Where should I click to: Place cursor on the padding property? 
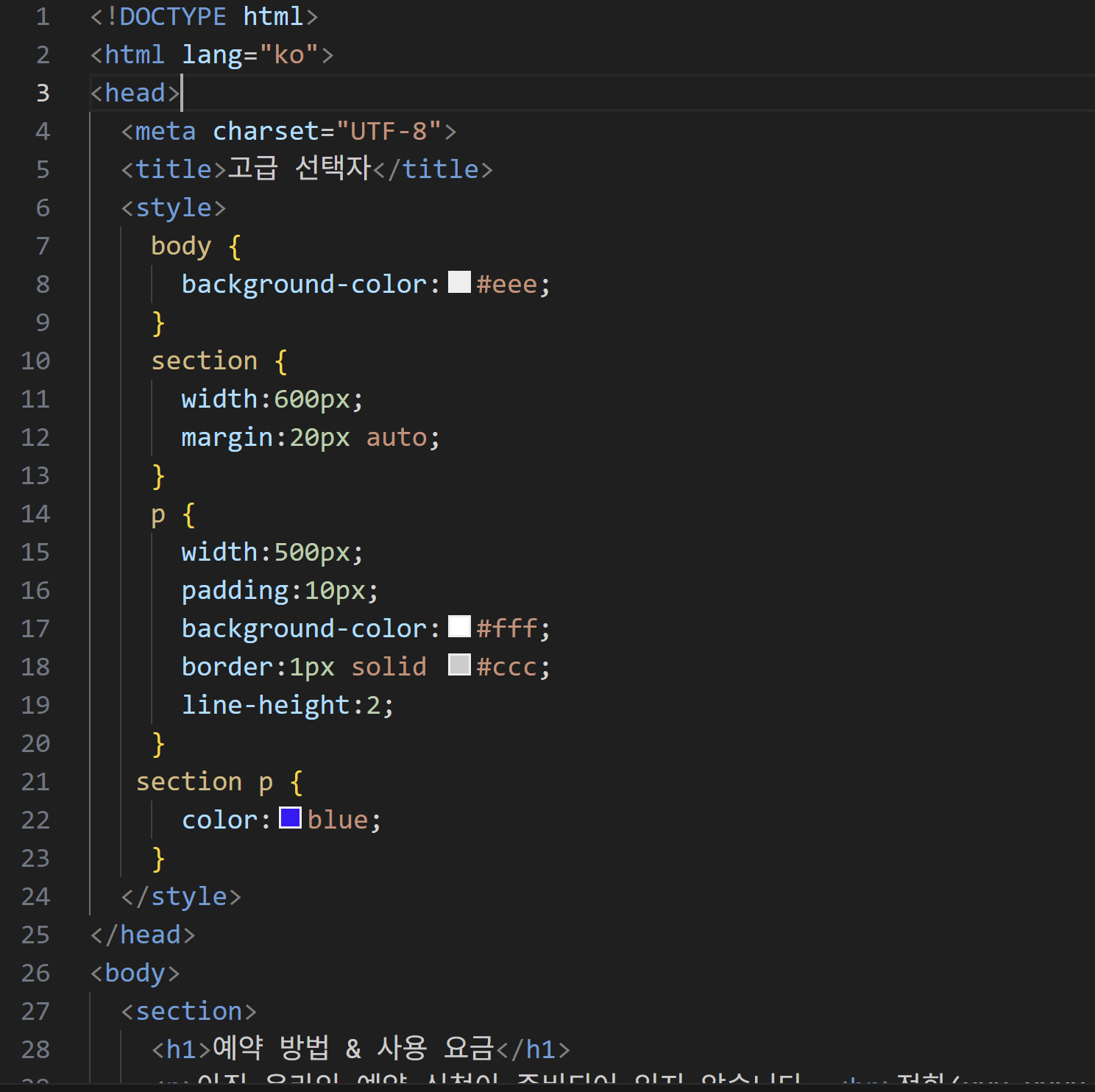coord(235,591)
